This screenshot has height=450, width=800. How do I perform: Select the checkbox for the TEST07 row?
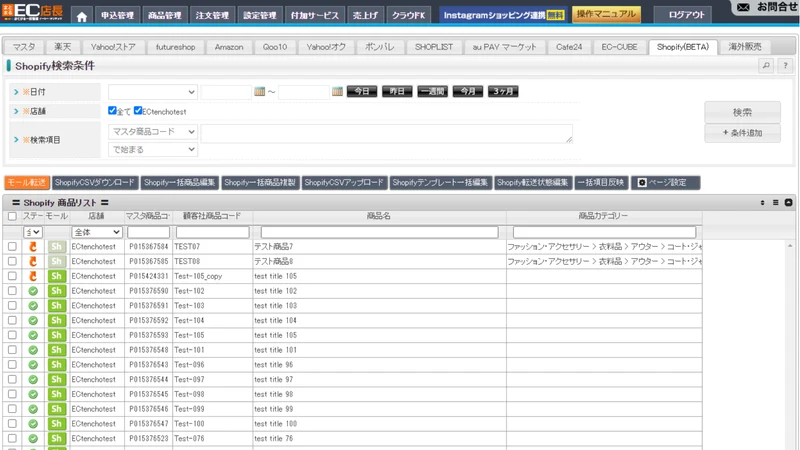(x=12, y=246)
